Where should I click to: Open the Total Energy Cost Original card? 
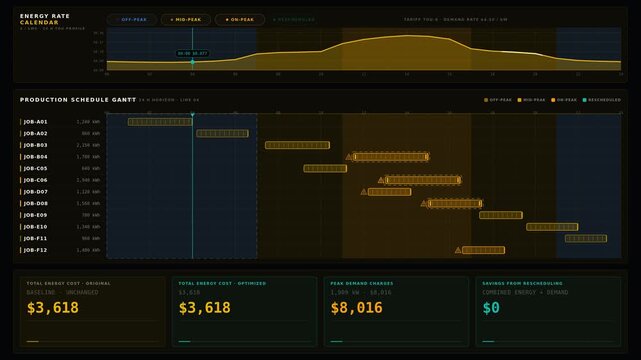(x=93, y=312)
